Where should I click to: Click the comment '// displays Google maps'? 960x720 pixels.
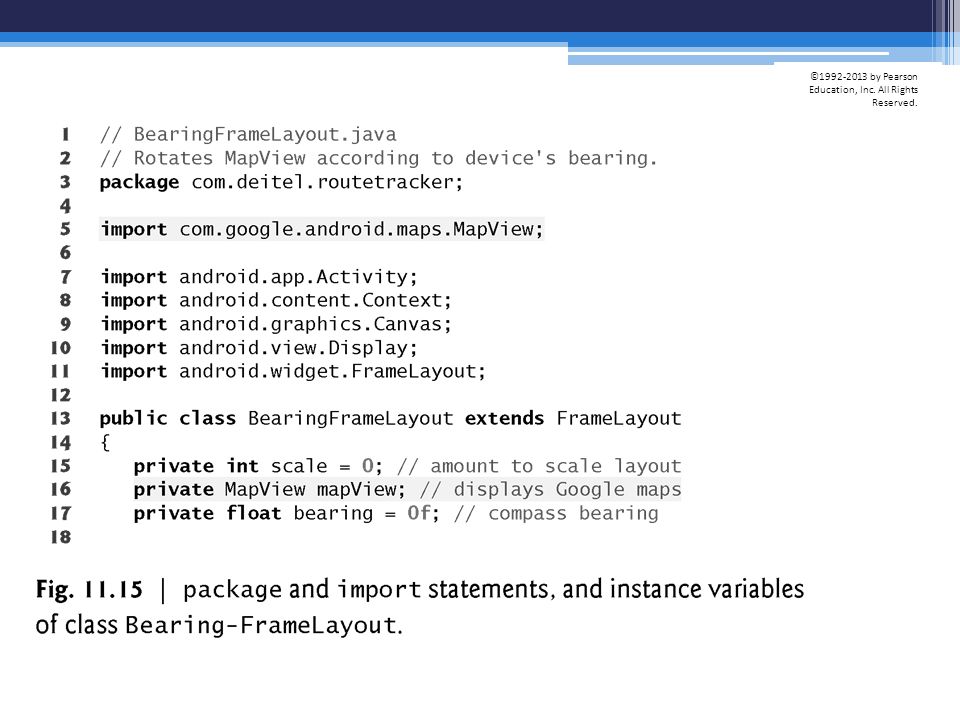click(x=550, y=489)
